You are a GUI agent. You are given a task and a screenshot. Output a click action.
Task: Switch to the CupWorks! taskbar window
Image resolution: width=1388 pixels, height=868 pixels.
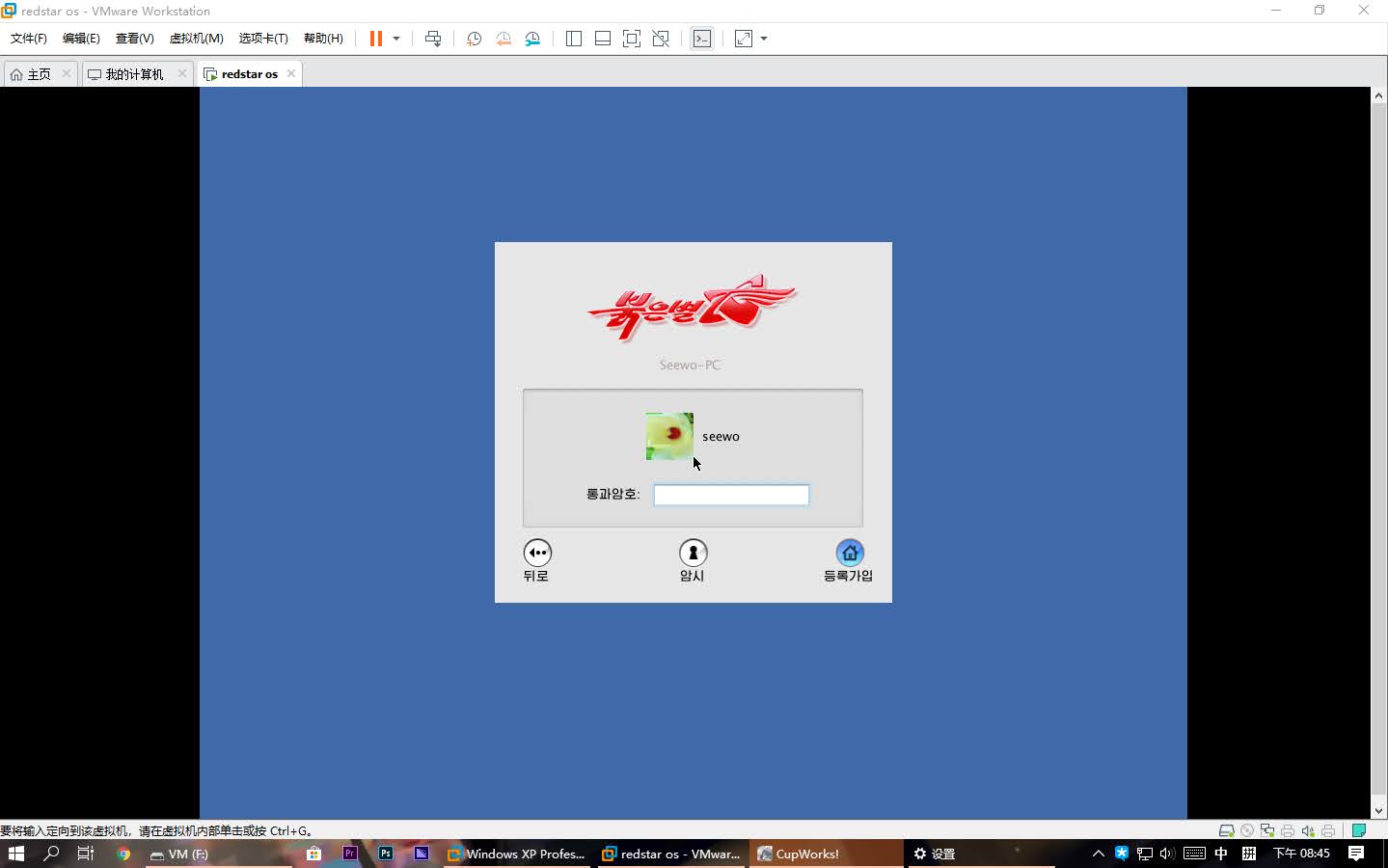click(x=826, y=854)
